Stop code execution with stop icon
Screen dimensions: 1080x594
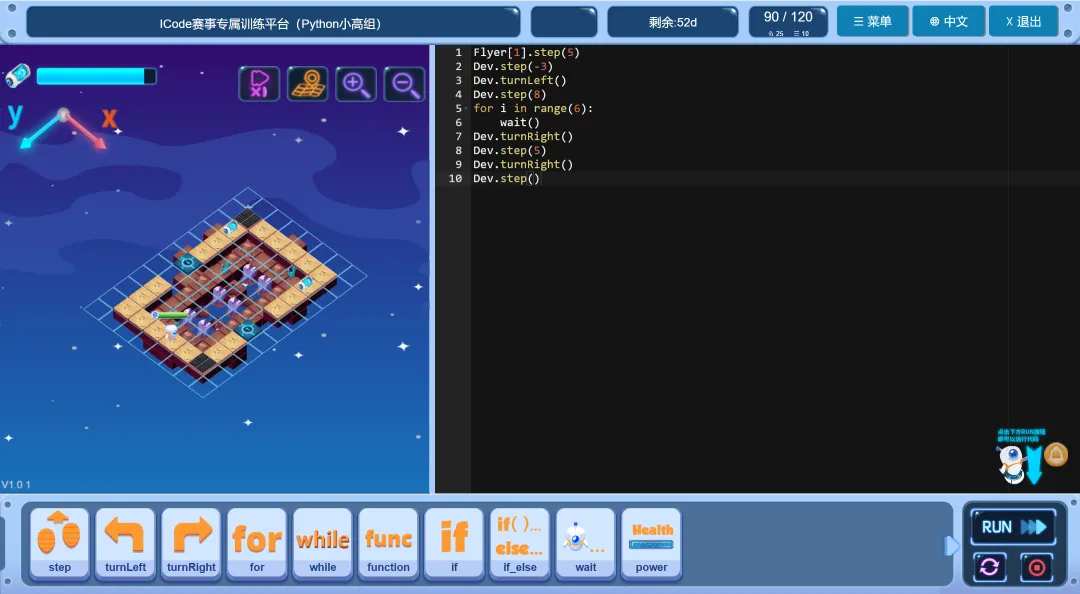coord(1036,567)
